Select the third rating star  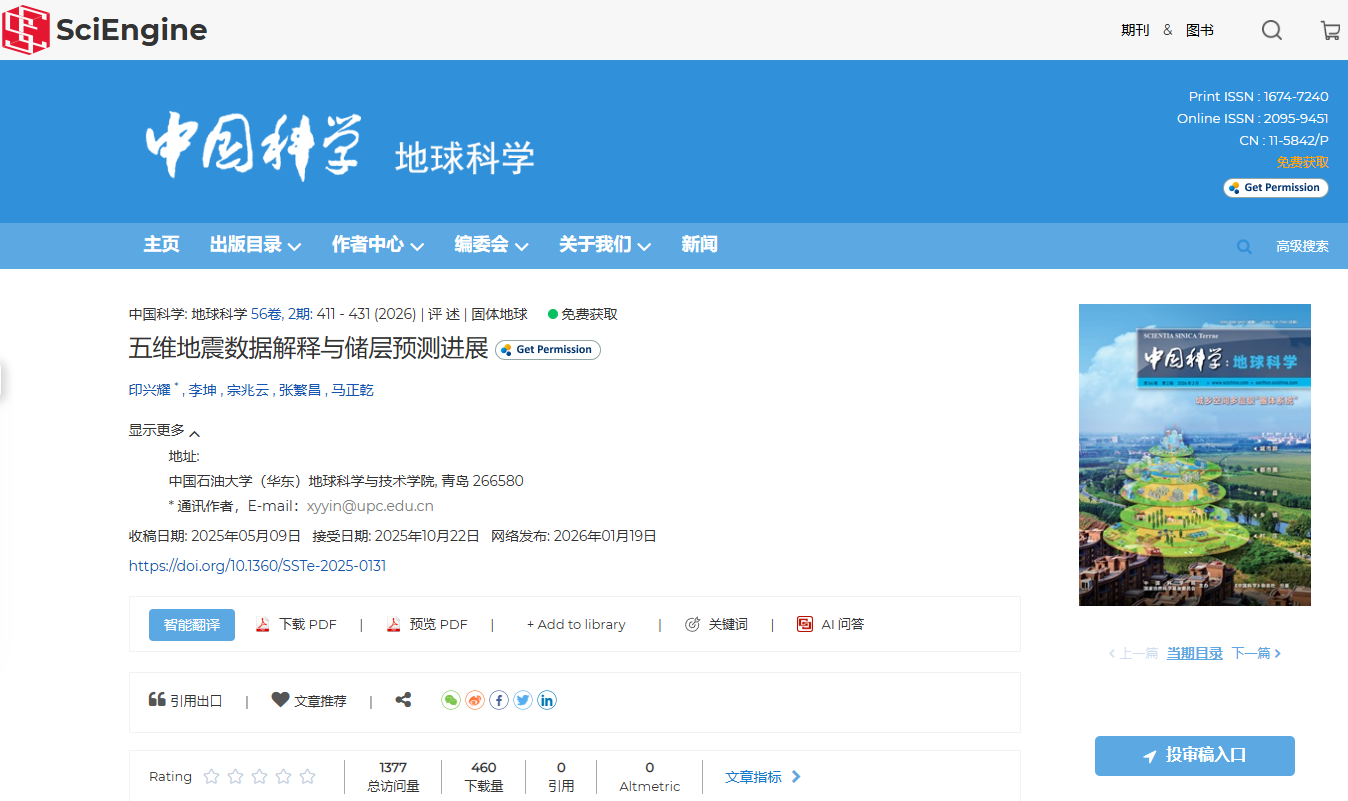pos(259,776)
